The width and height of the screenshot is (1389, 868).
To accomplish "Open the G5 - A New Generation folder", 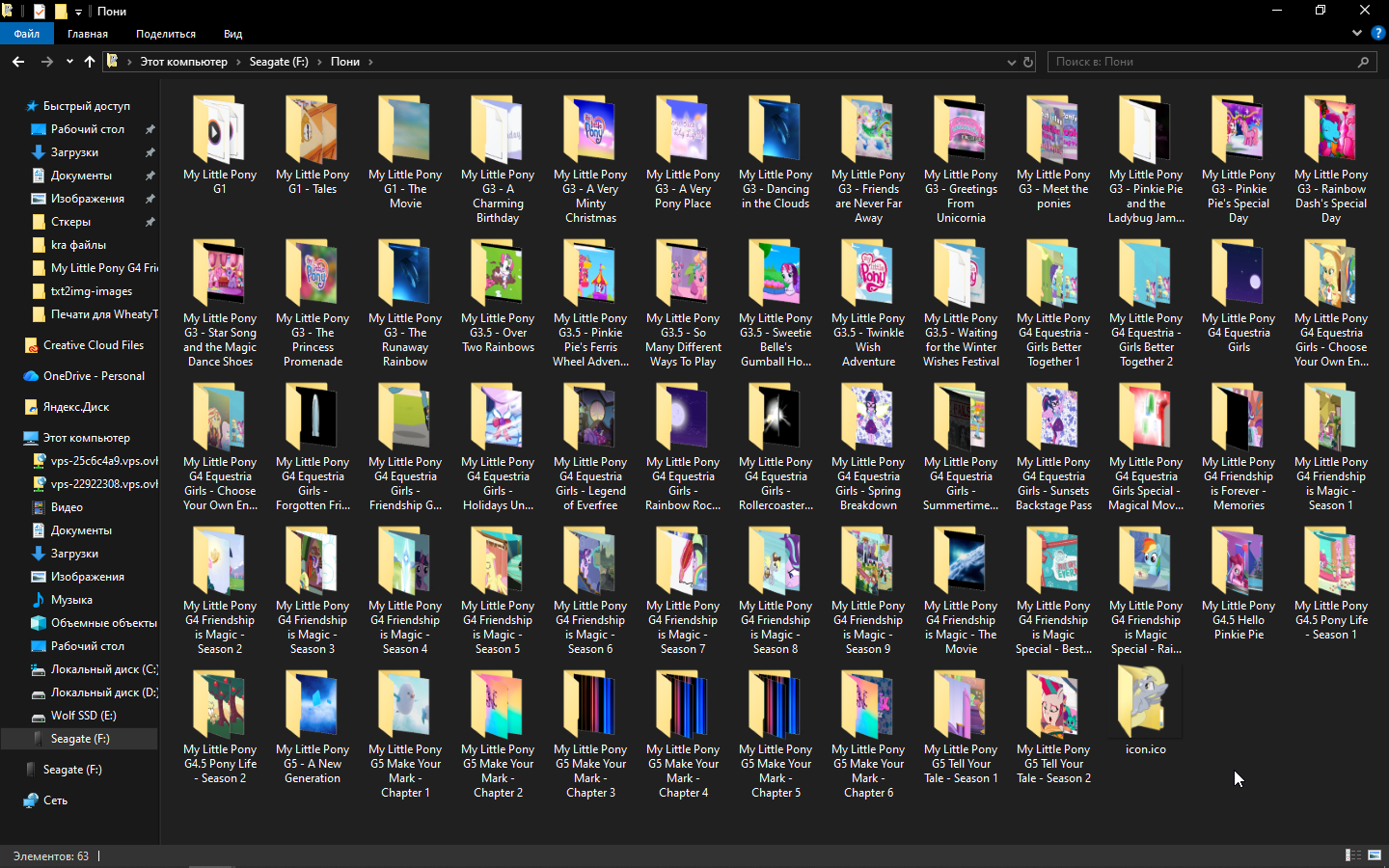I will (313, 727).
